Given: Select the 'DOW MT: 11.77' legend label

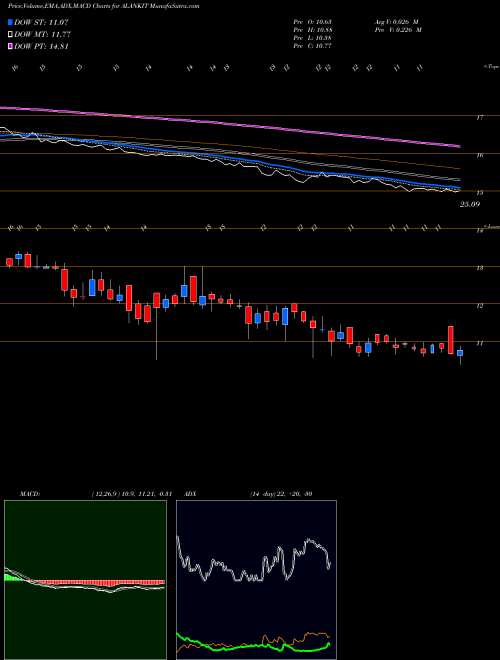Looking at the screenshot, I should coord(42,35).
